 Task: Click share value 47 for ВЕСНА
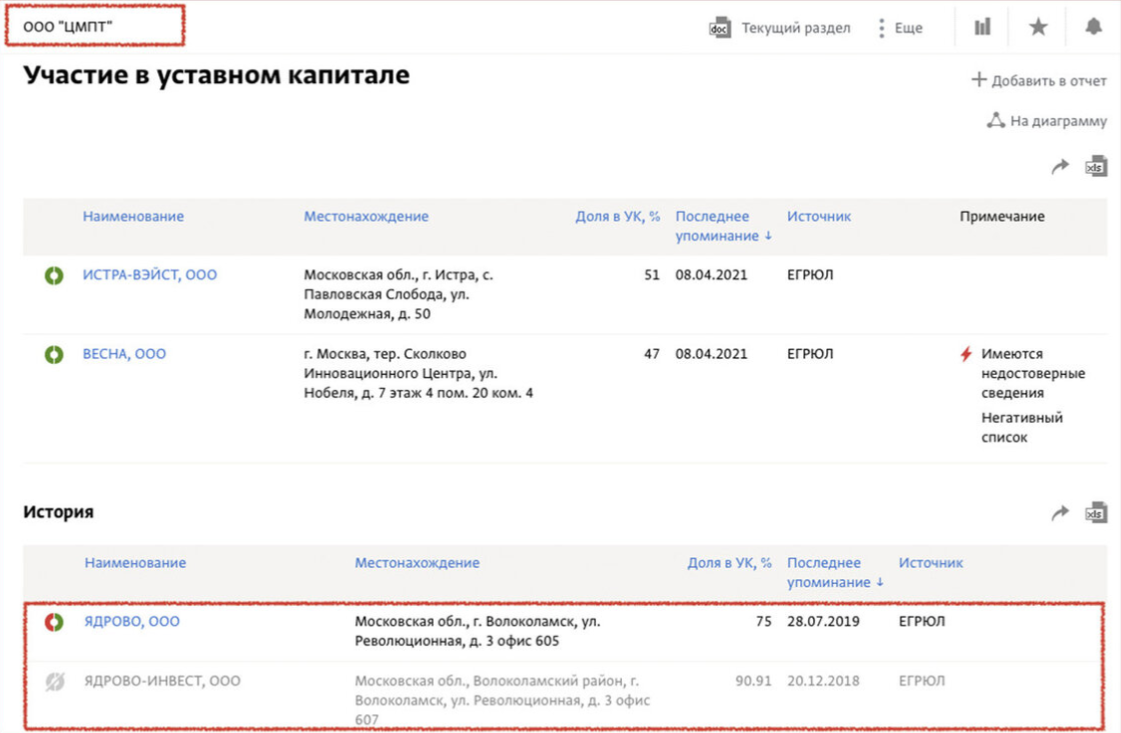coord(652,353)
